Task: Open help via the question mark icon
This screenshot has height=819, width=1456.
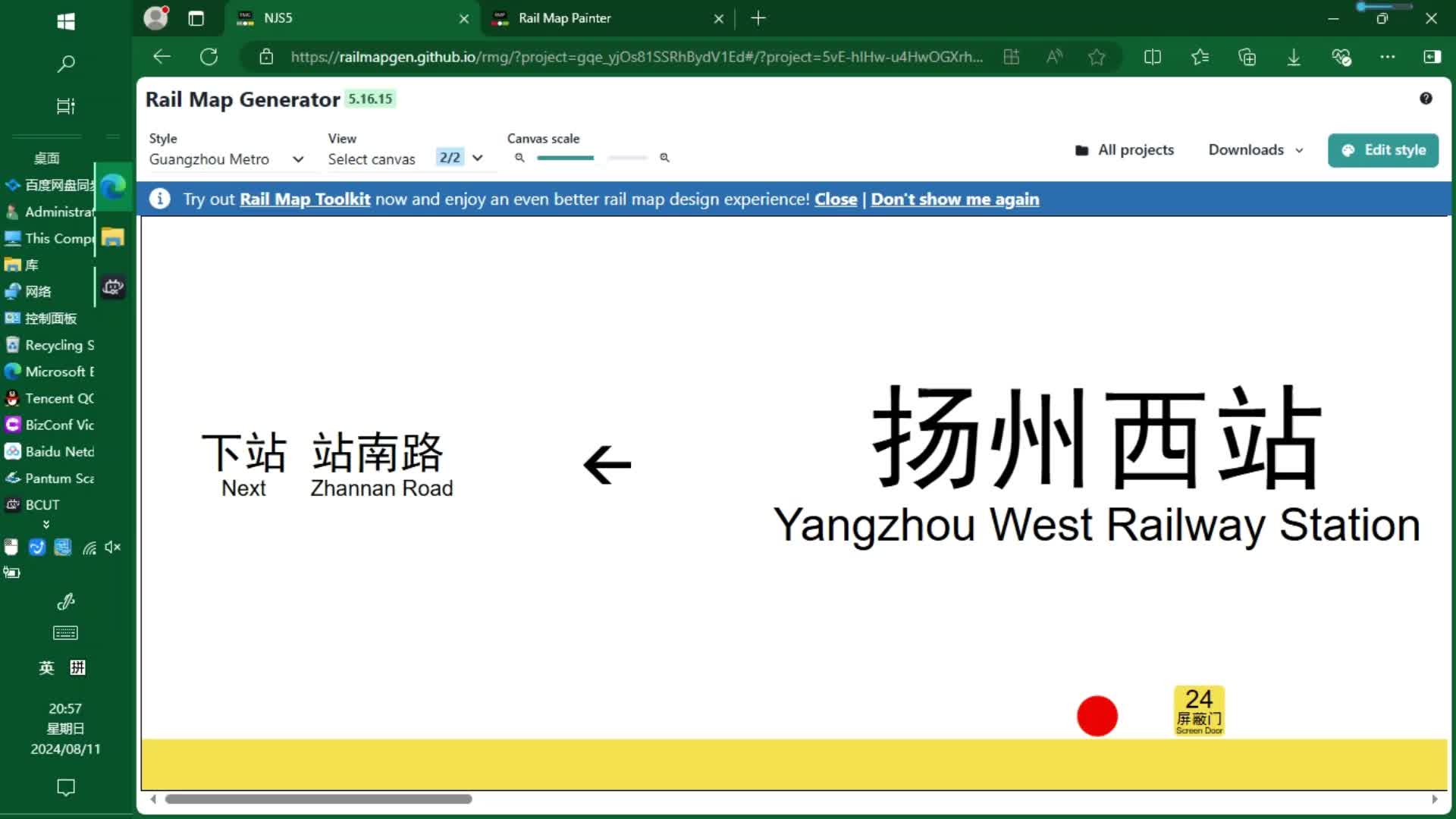Action: coord(1426,99)
